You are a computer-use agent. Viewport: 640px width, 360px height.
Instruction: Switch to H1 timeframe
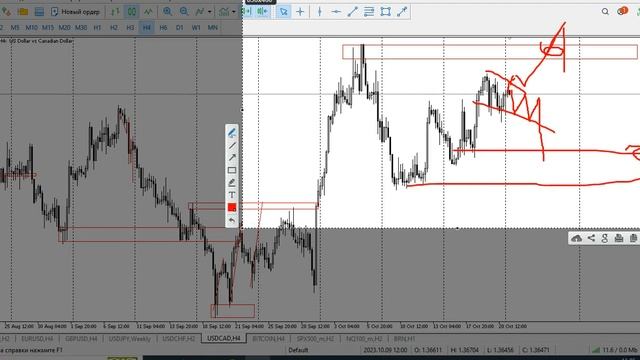click(x=97, y=28)
